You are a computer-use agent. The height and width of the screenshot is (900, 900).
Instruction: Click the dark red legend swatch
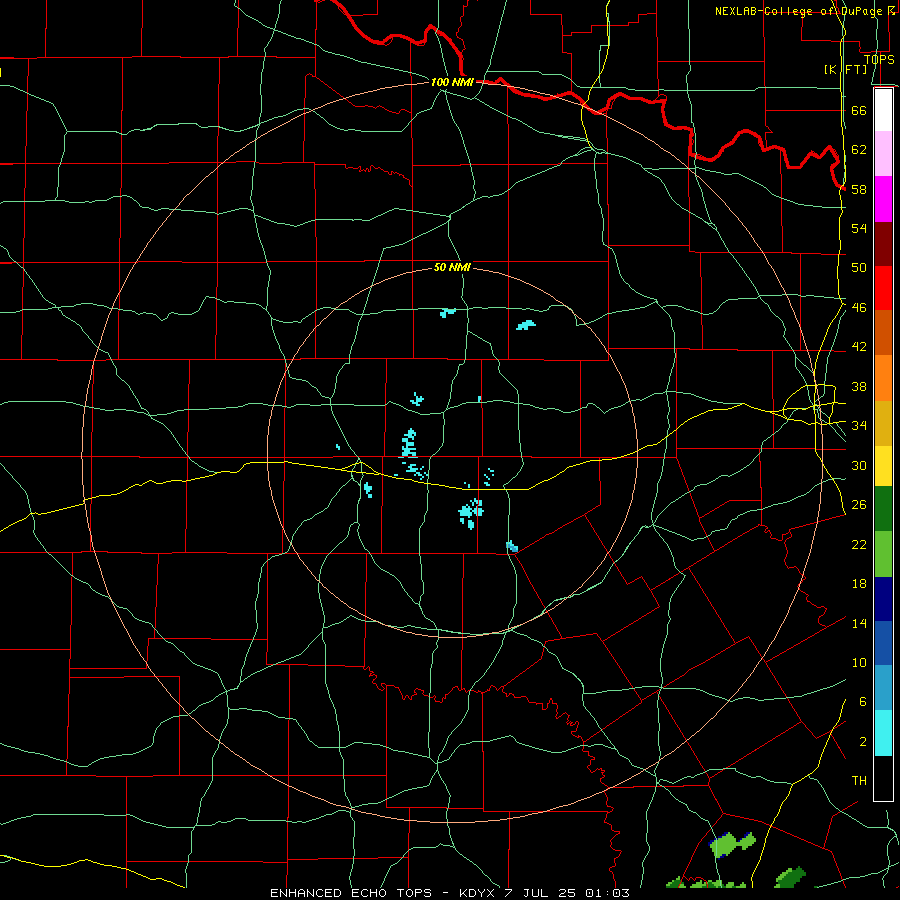click(883, 244)
